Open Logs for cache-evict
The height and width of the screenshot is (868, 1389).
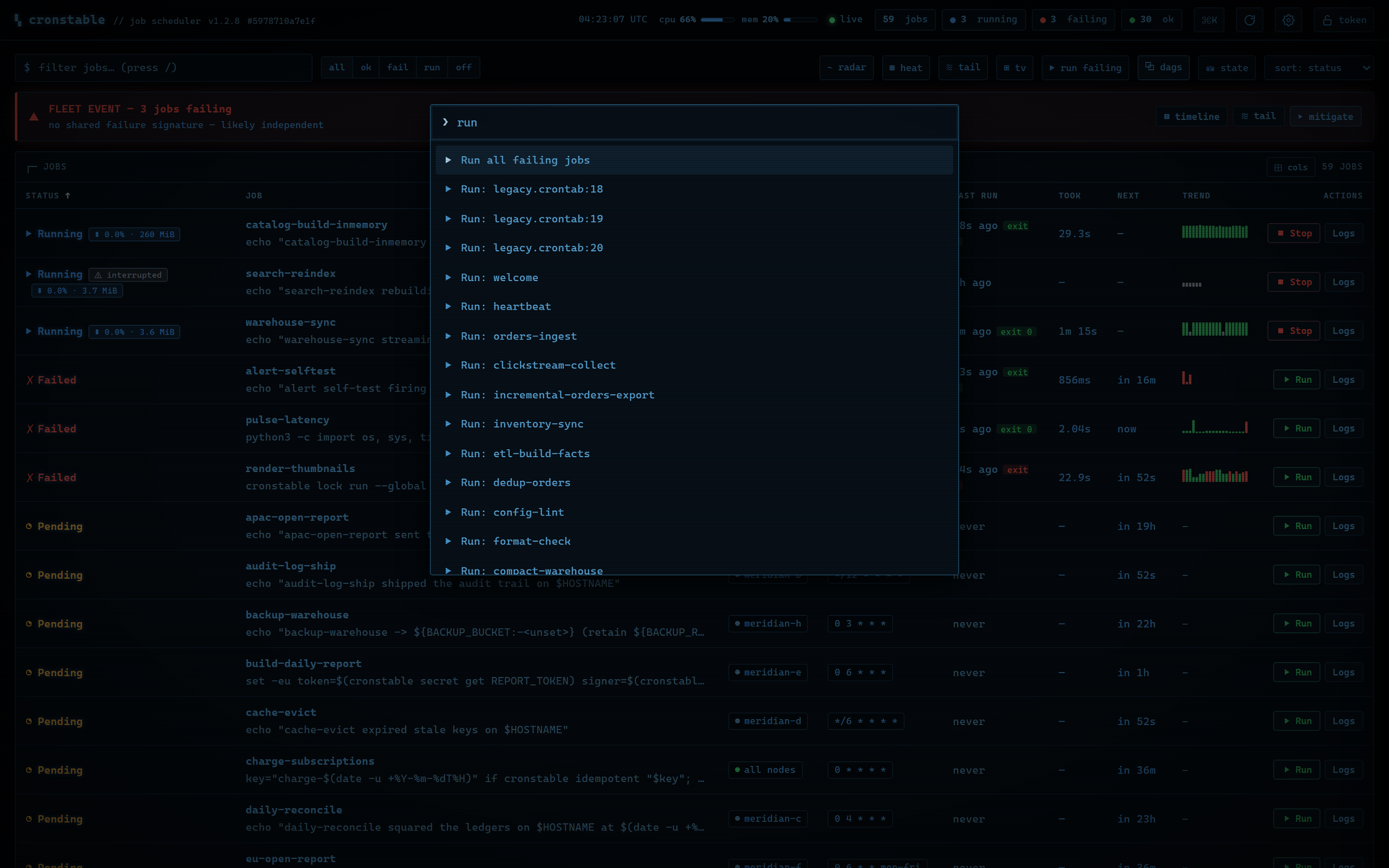1343,721
